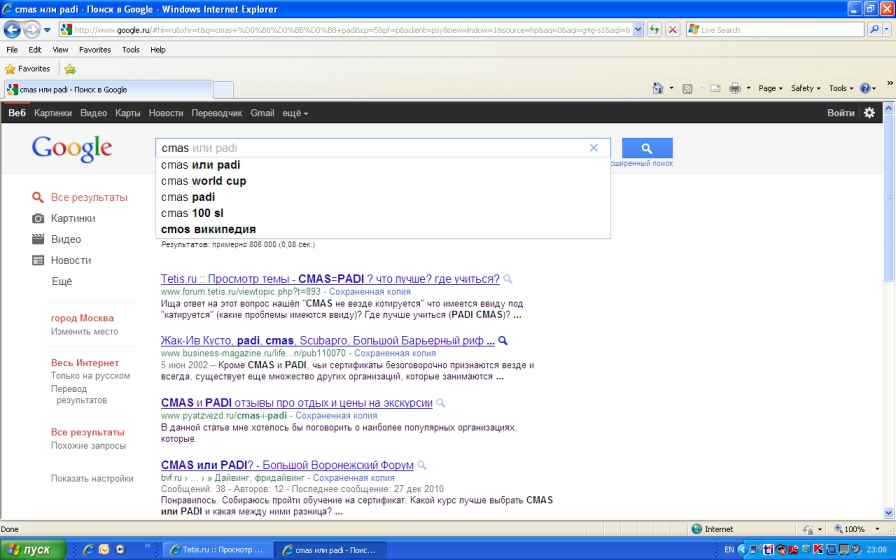Click 'Показать настройки' link
The height and width of the screenshot is (560, 896).
click(x=92, y=479)
